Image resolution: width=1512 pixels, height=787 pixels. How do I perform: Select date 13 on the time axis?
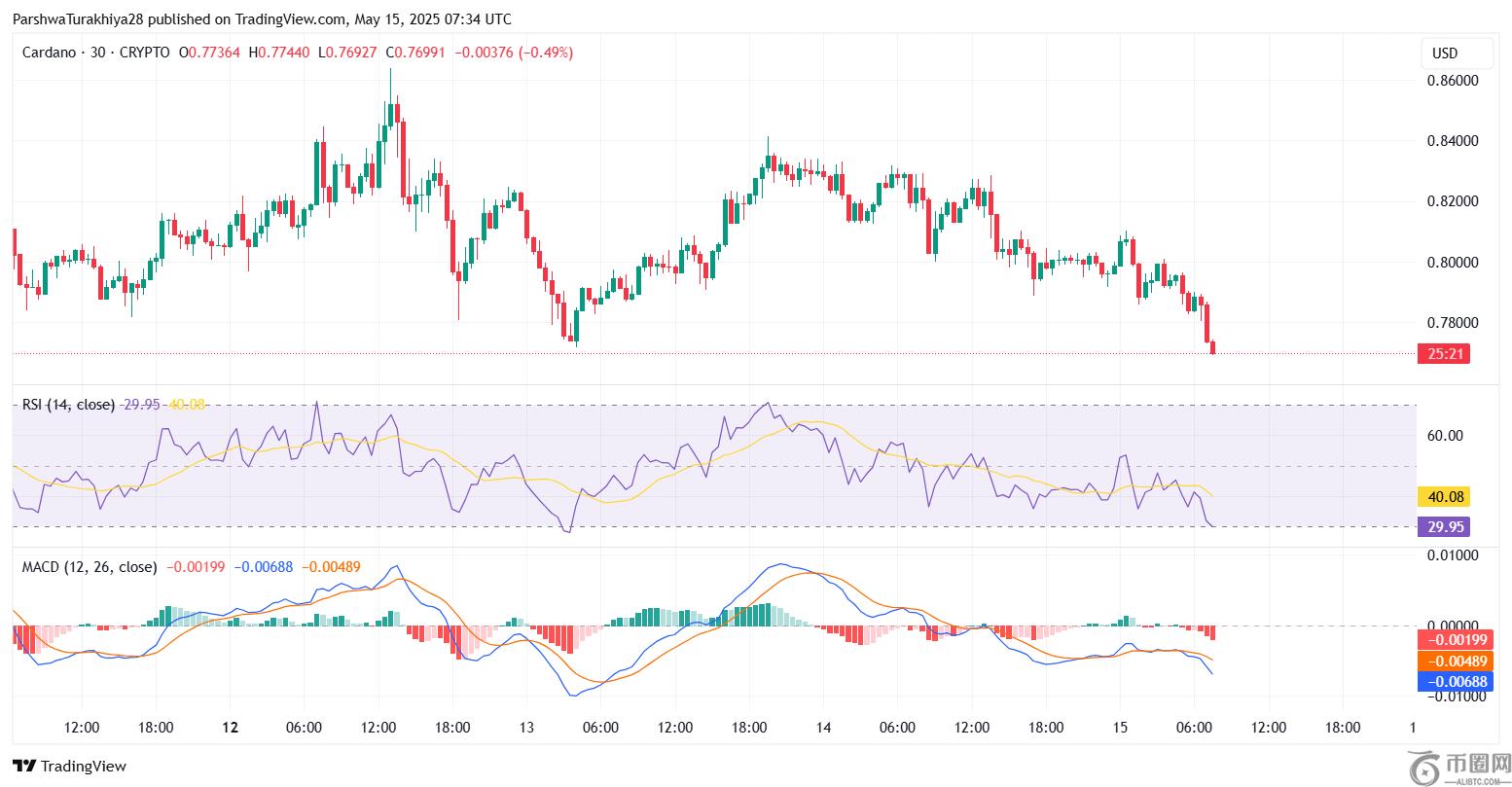(x=525, y=728)
